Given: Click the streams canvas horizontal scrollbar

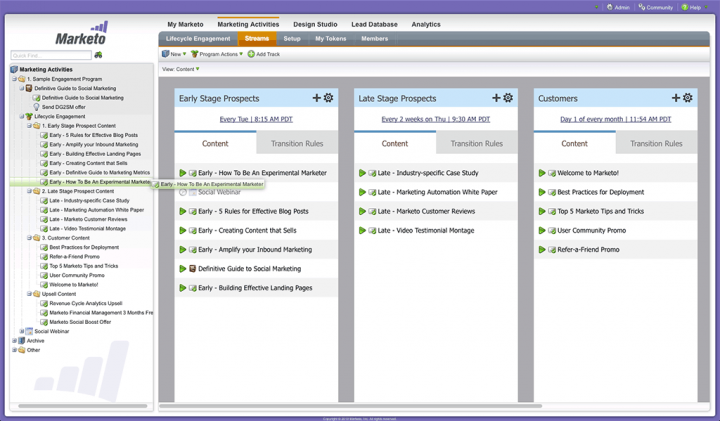Looking at the screenshot, I should [350, 406].
